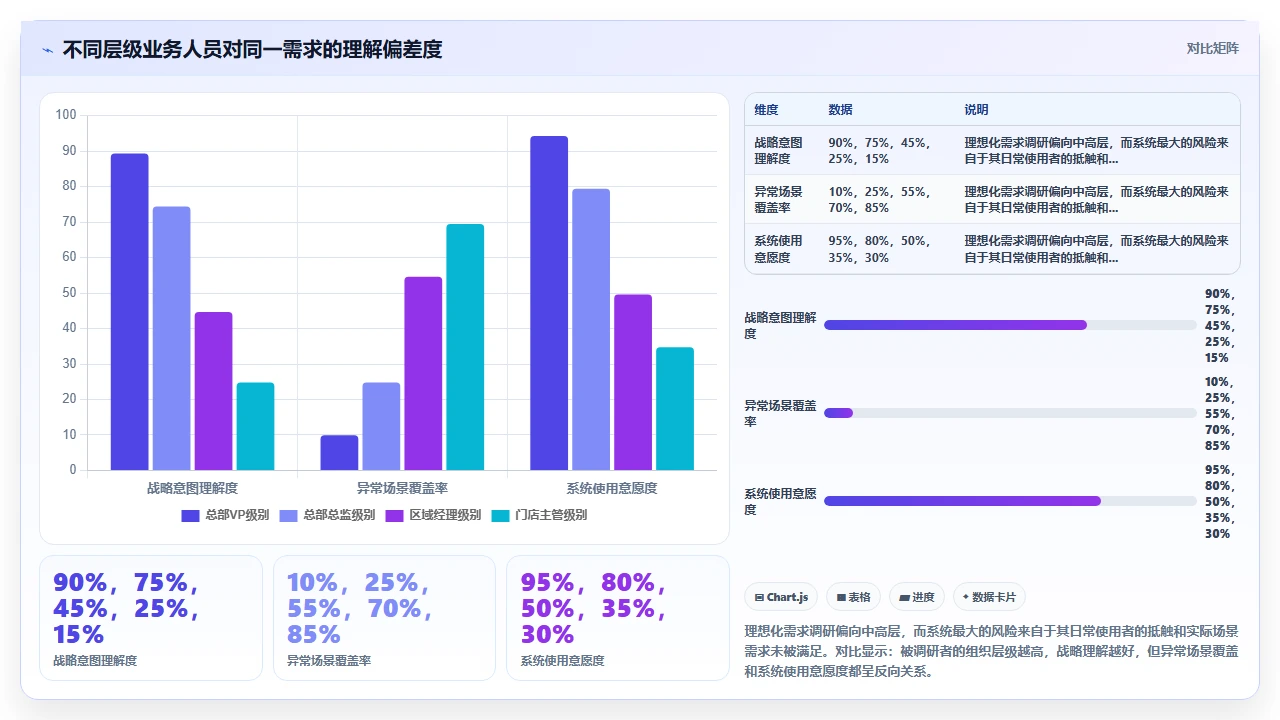Toggle the 总部VP级别 legend series
The width and height of the screenshot is (1280, 720).
(x=225, y=515)
